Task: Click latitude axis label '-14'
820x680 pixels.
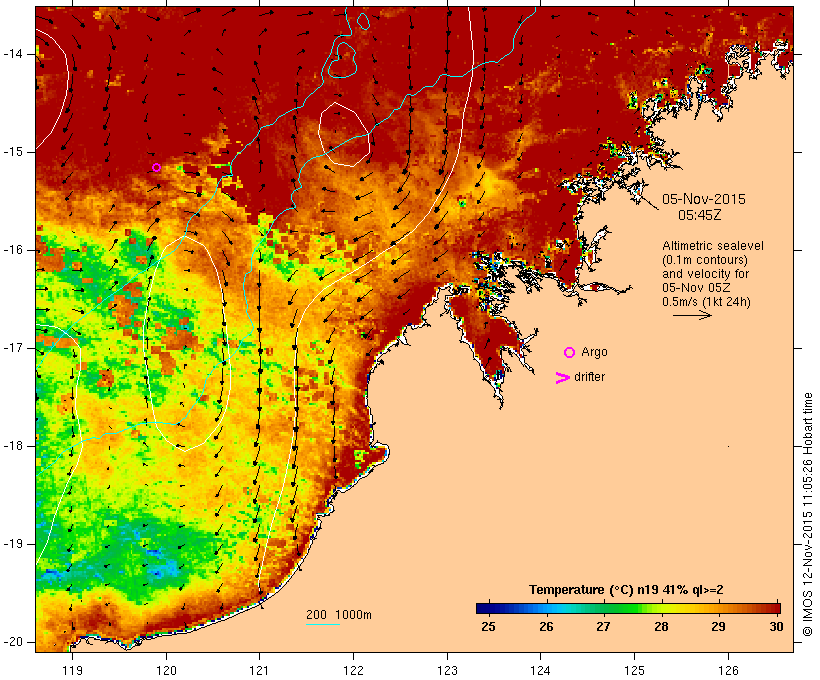Action: click(x=13, y=54)
